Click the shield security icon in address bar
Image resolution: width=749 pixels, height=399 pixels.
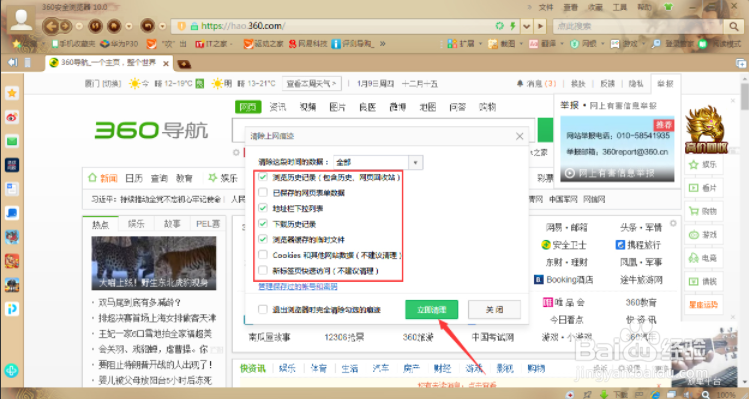click(x=182, y=26)
